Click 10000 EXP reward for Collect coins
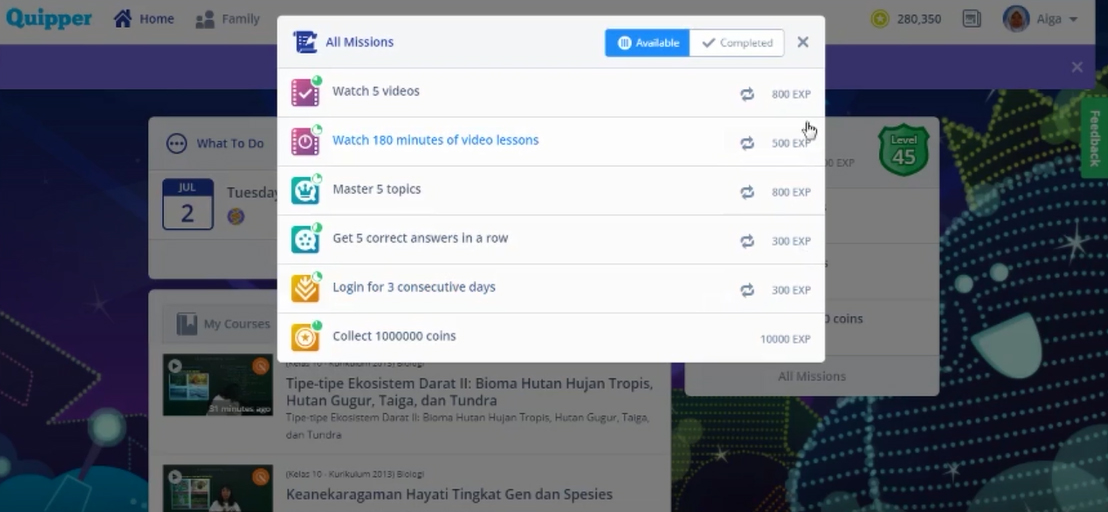Viewport: 1108px width, 512px height. point(785,339)
